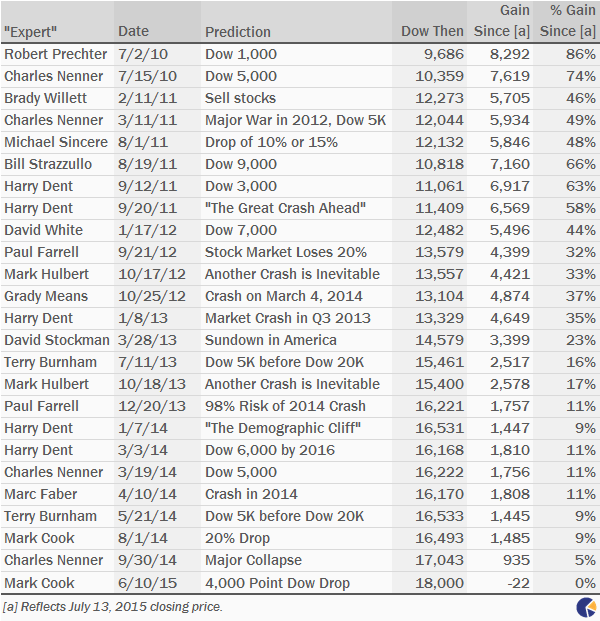600x621 pixels.
Task: Select the David Stockman name cell
Action: 57,340
